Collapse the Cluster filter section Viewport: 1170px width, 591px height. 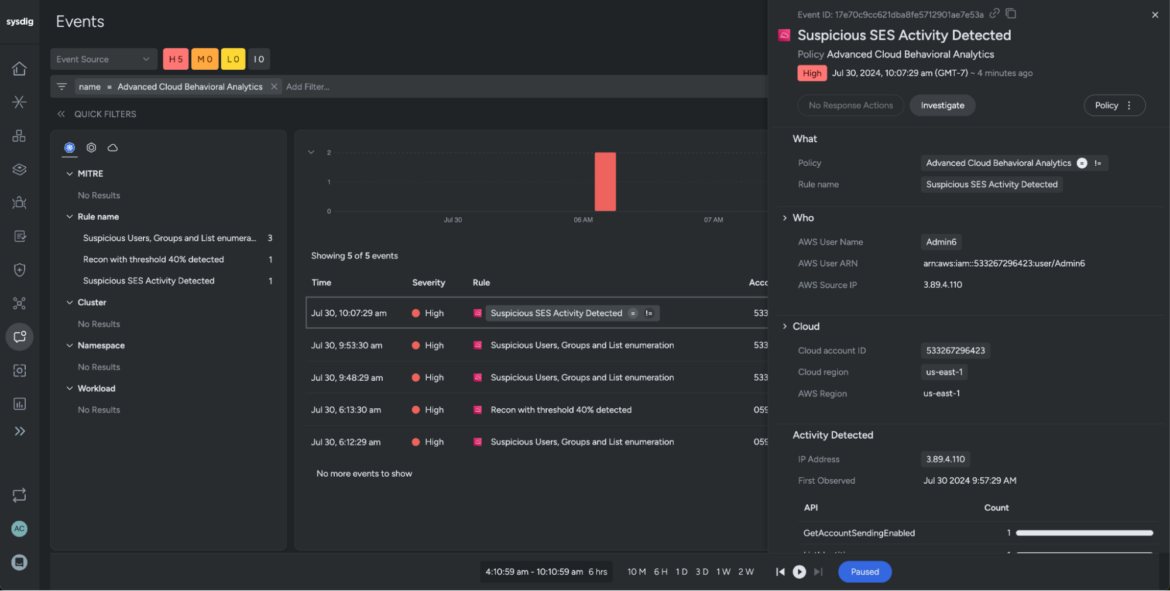click(x=70, y=302)
